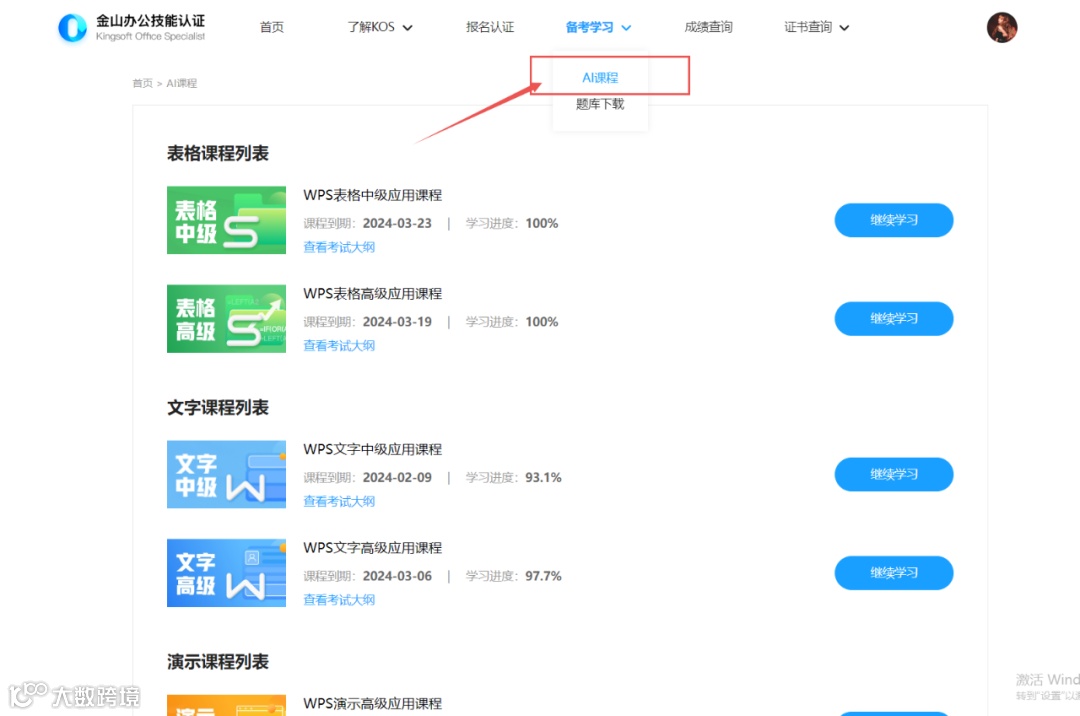Image resolution: width=1080 pixels, height=716 pixels.
Task: Click the 97.7% learning progress value
Action: coord(543,576)
